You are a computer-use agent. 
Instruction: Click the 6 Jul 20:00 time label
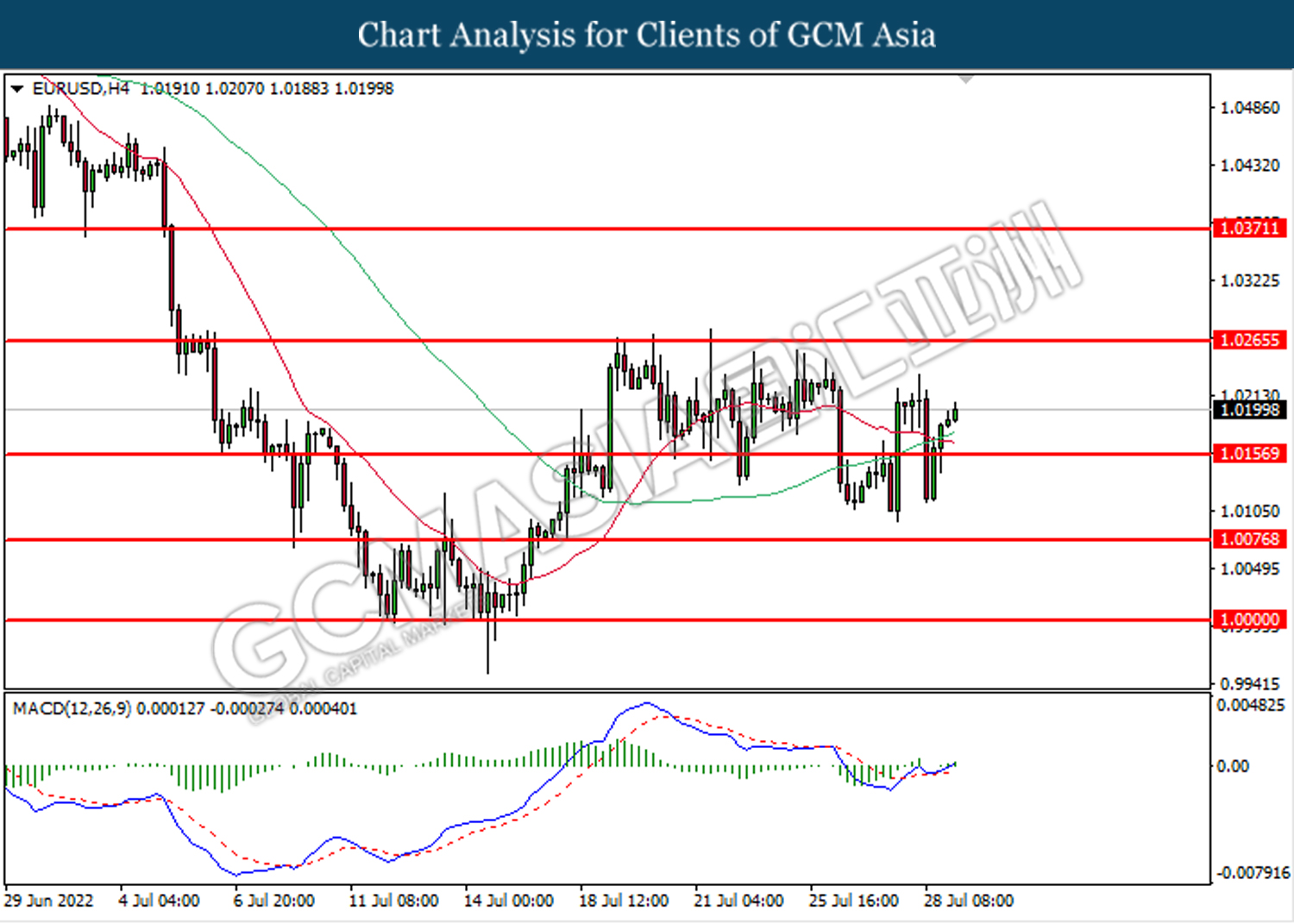click(273, 901)
